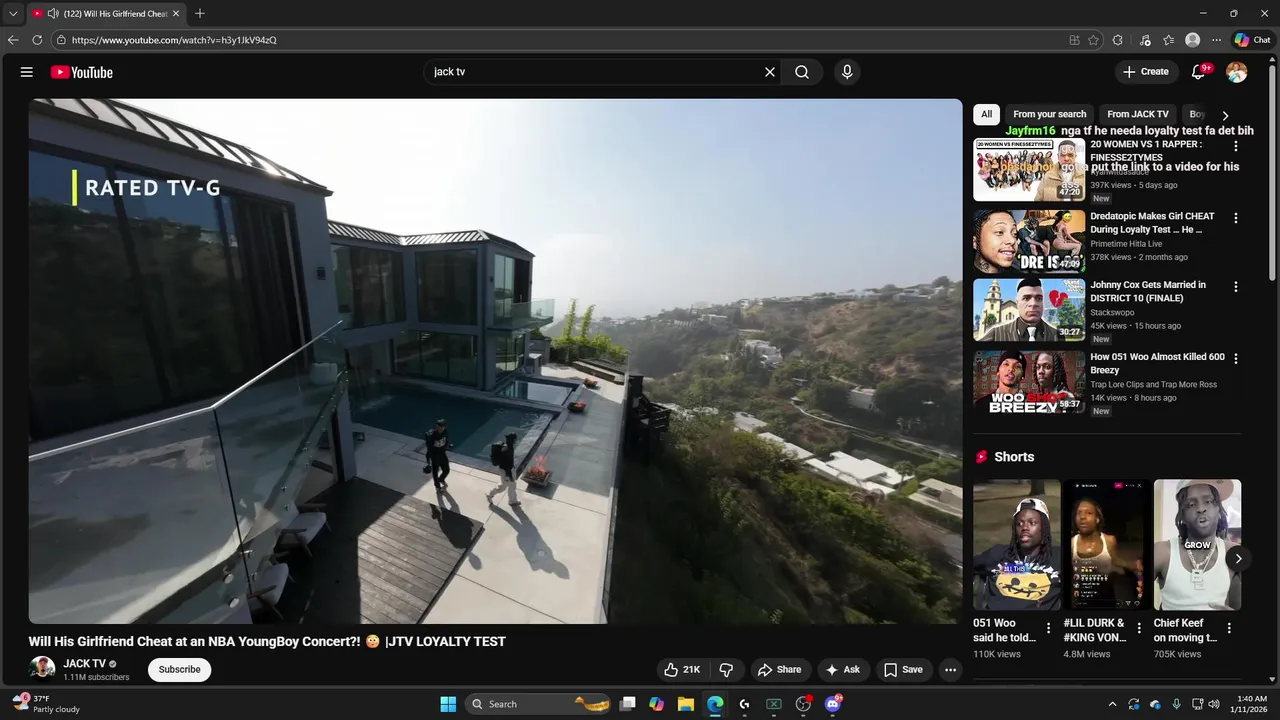The width and height of the screenshot is (1280, 720).
Task: Select 'From JACK TV' filter chip
Action: point(1138,114)
